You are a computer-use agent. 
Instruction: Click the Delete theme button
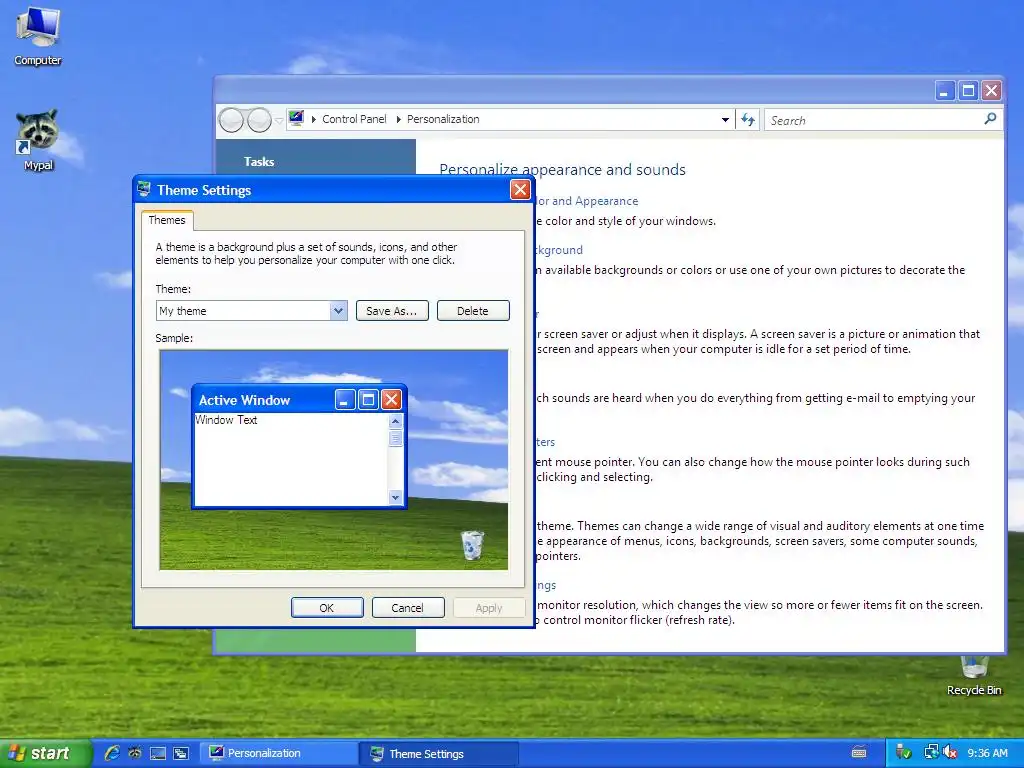(473, 311)
